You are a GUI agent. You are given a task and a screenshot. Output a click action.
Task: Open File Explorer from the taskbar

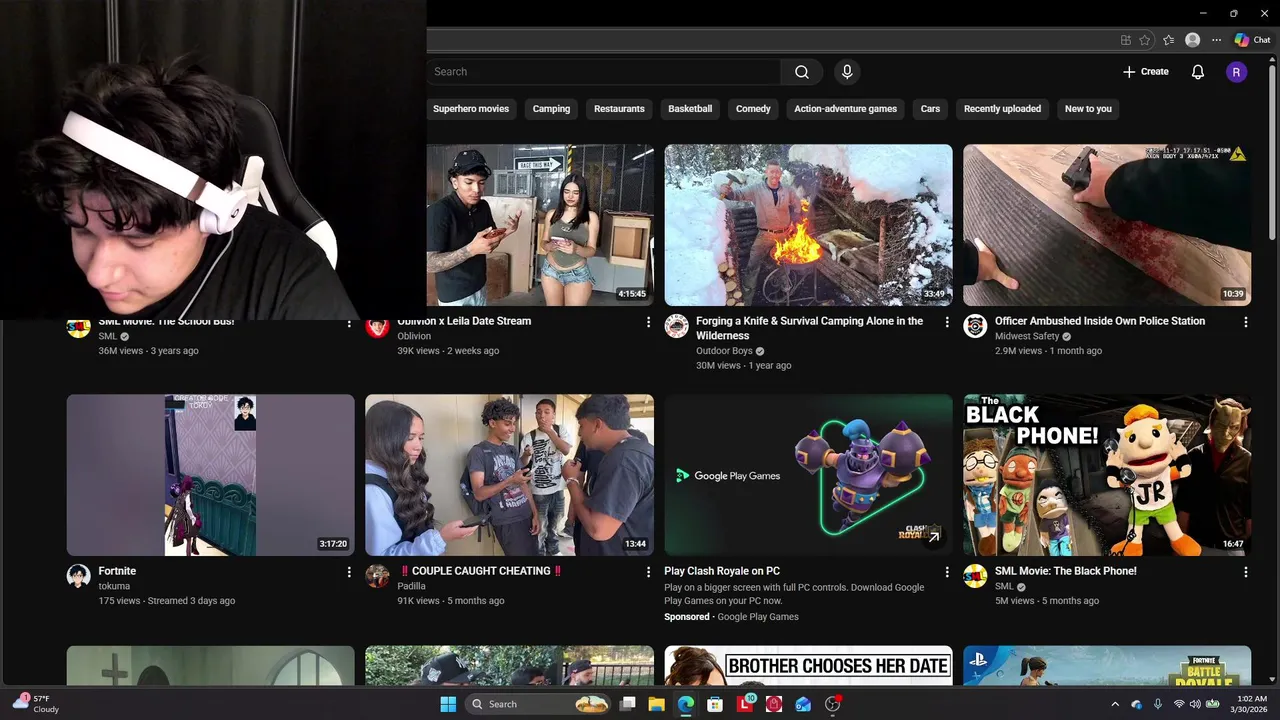pos(657,704)
